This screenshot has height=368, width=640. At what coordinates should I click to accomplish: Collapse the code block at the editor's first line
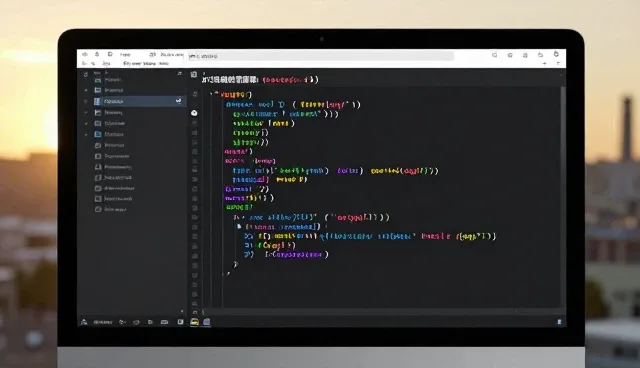tap(211, 94)
